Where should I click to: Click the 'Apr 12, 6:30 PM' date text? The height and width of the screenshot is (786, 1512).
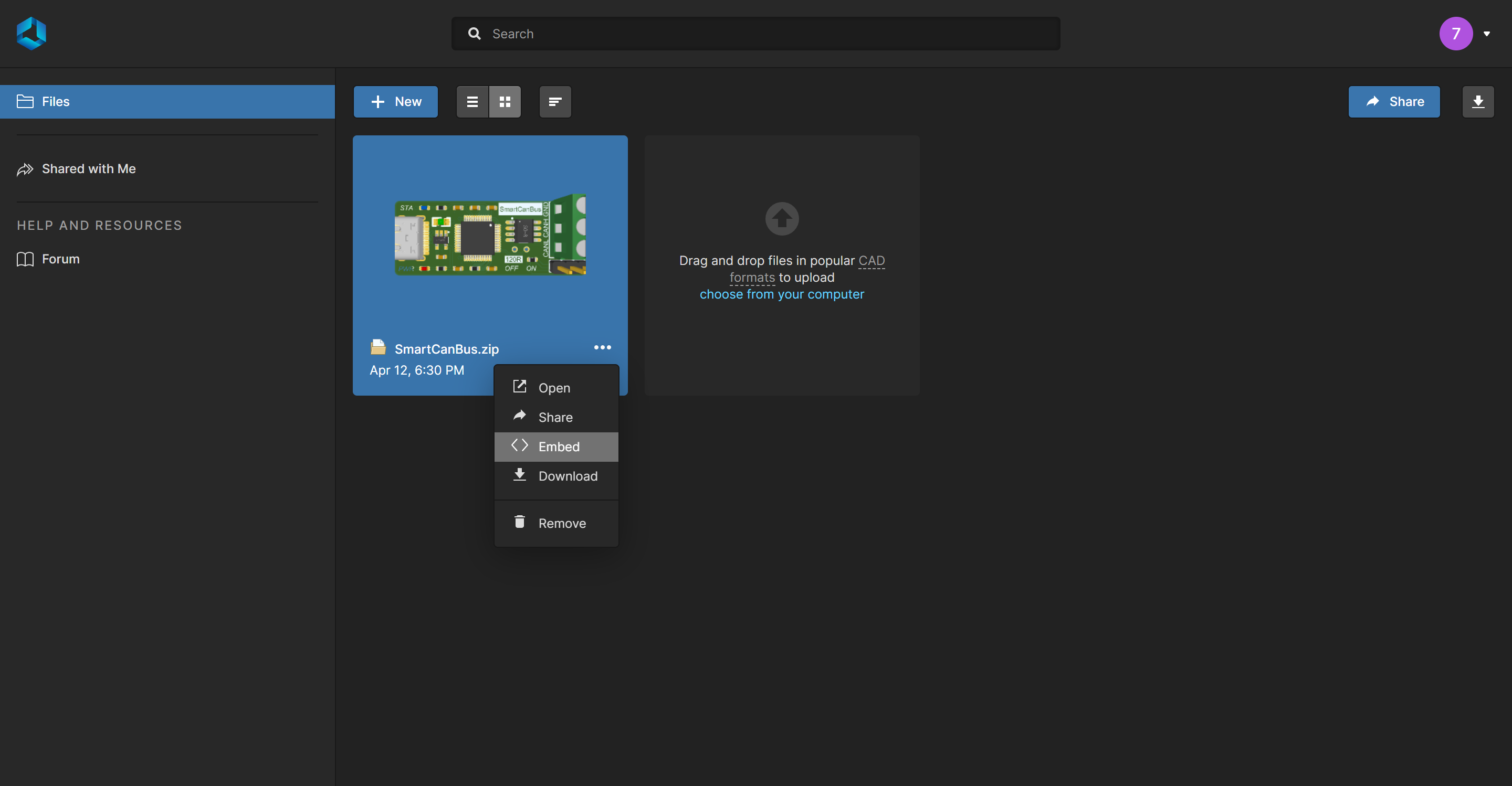417,370
